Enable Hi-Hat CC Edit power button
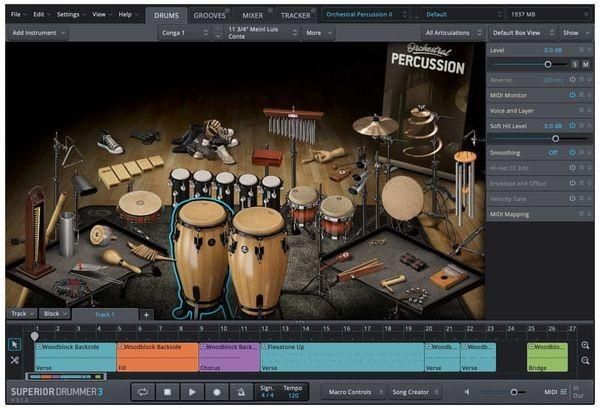Image resolution: width=600 pixels, height=408 pixels. (x=572, y=168)
